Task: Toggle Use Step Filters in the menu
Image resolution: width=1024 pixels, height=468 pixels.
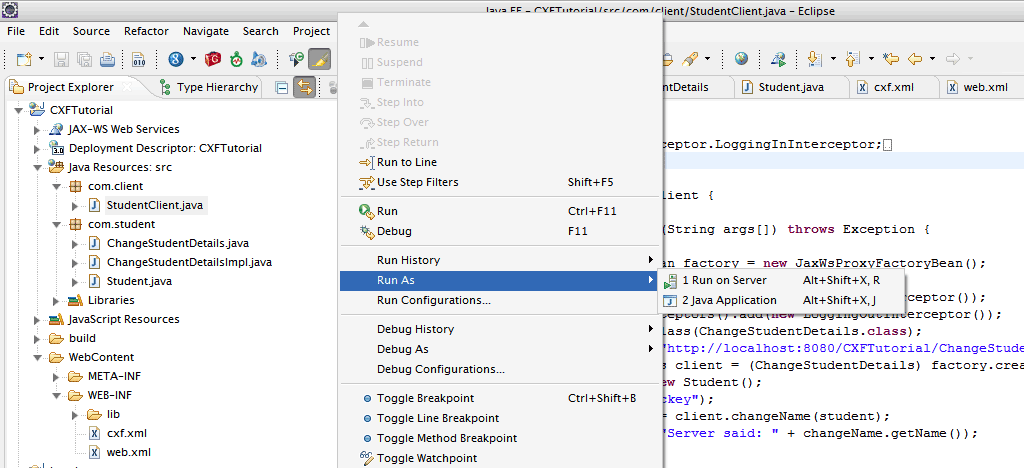Action: [417, 182]
